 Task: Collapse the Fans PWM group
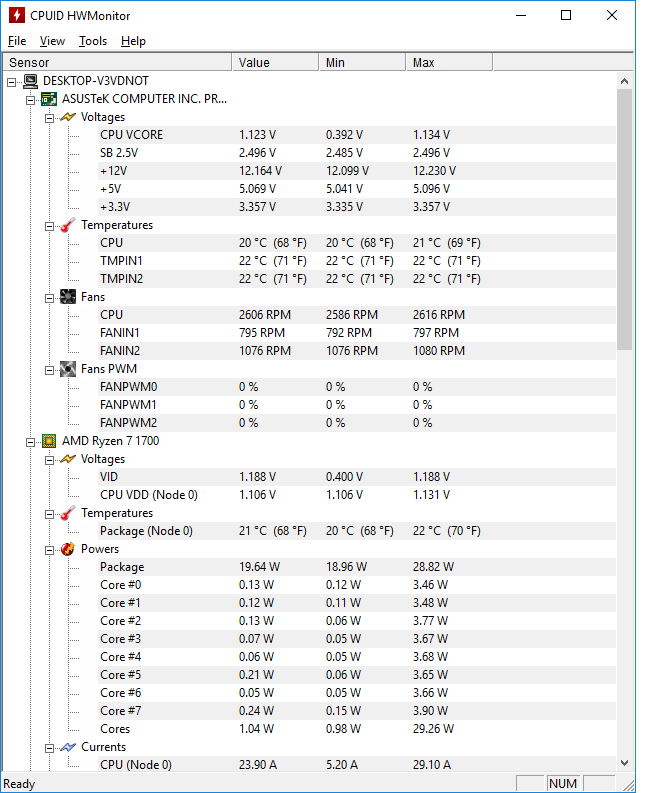click(x=49, y=370)
